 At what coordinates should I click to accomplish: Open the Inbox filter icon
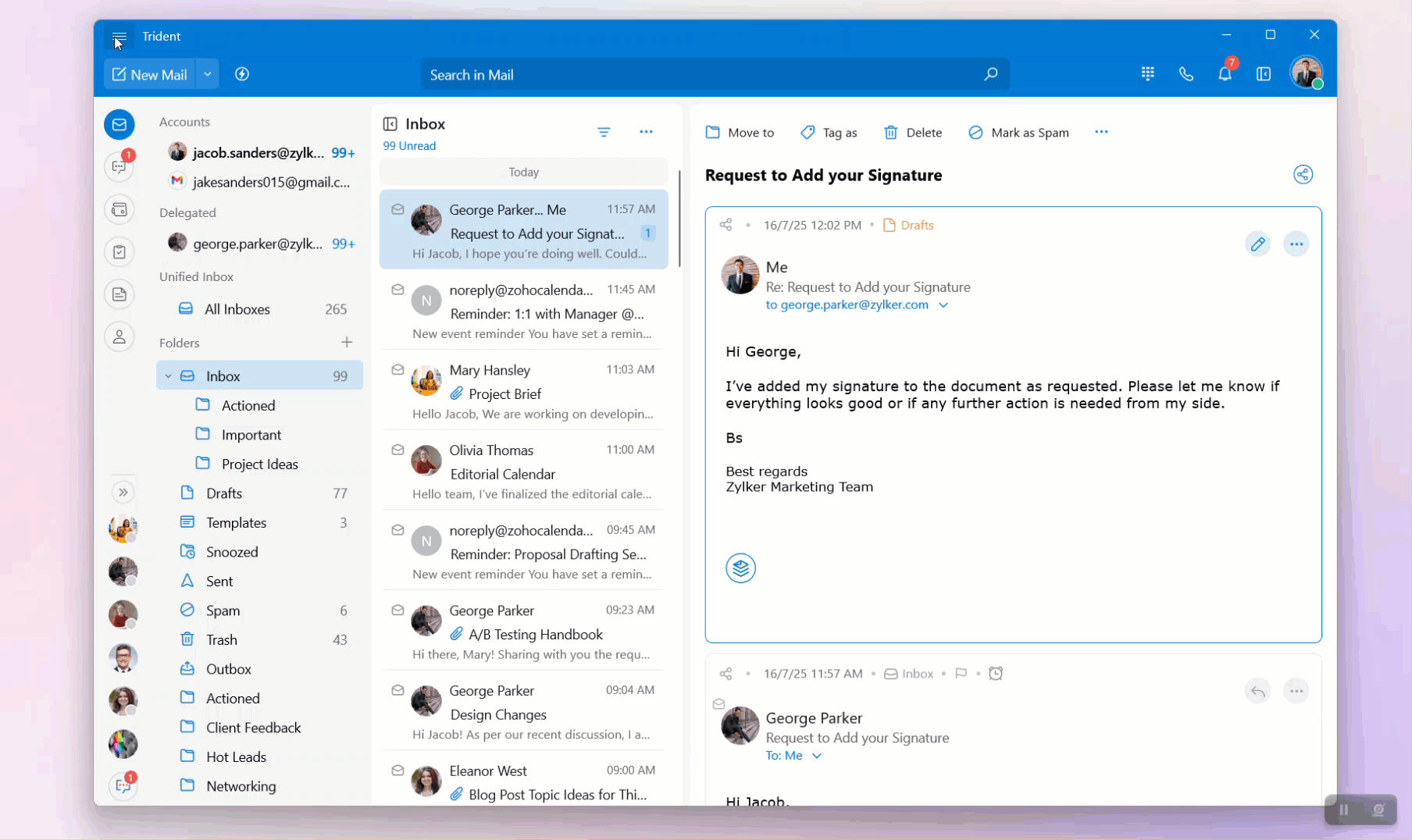pyautogui.click(x=604, y=132)
